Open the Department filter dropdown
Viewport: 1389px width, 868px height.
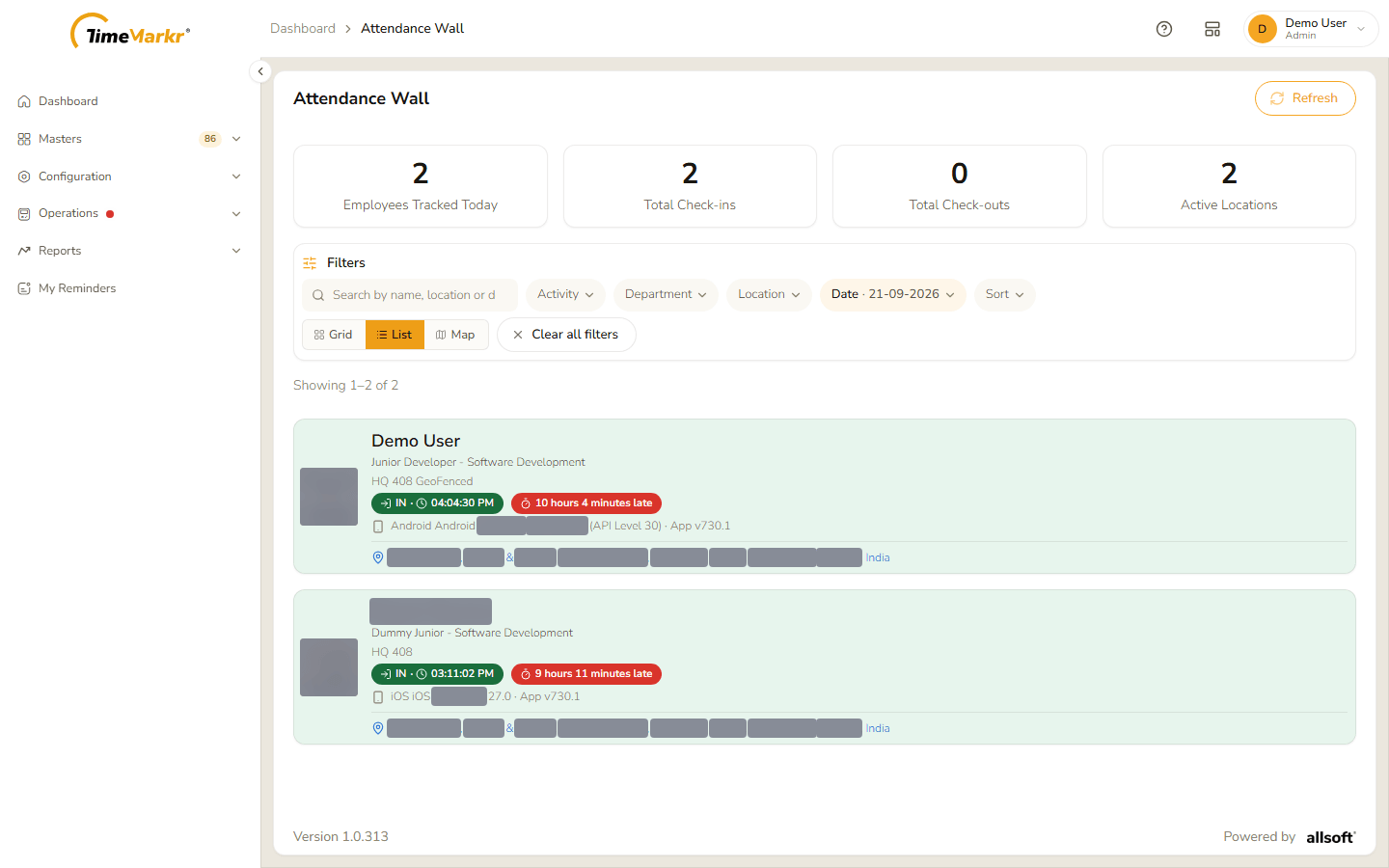point(666,295)
